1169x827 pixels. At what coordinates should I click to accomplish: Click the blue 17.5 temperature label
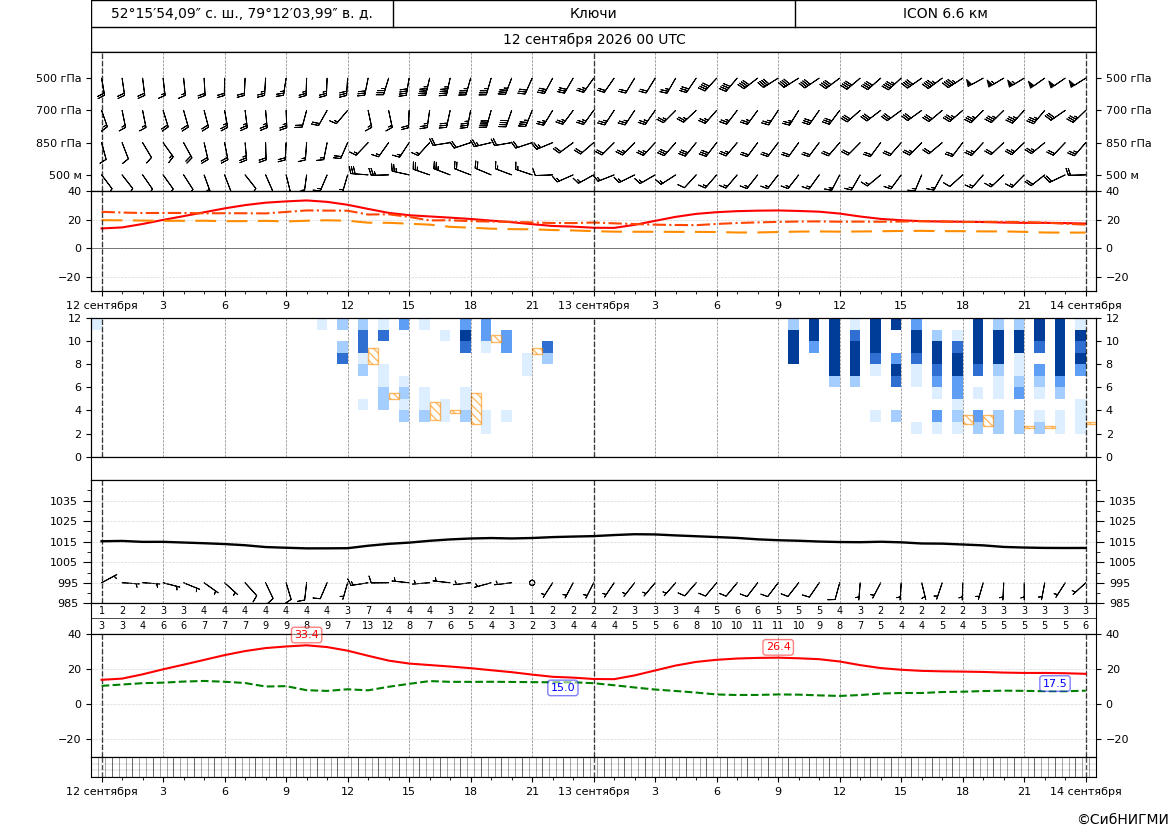click(1054, 683)
